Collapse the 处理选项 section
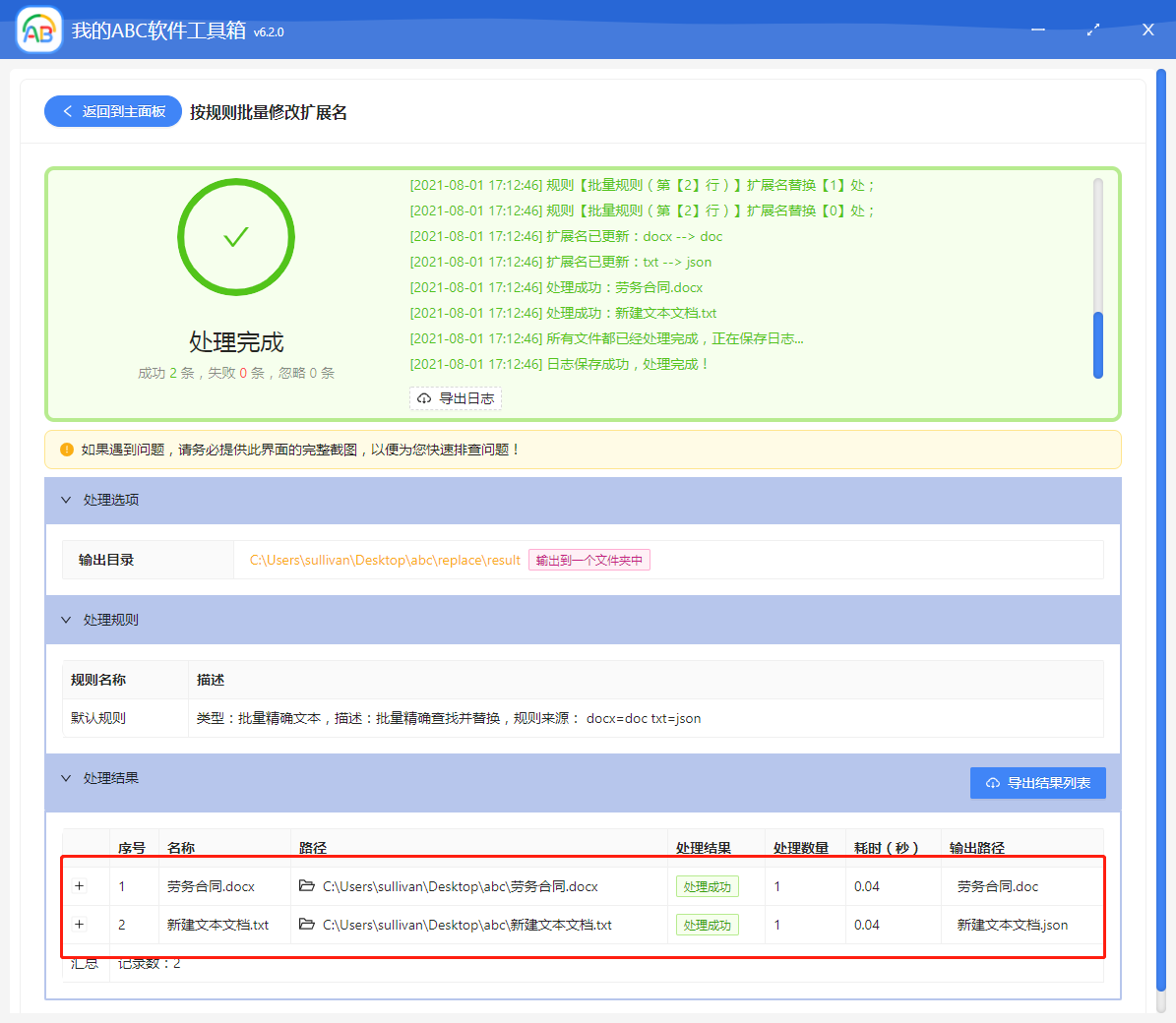The image size is (1176, 1023). point(66,500)
